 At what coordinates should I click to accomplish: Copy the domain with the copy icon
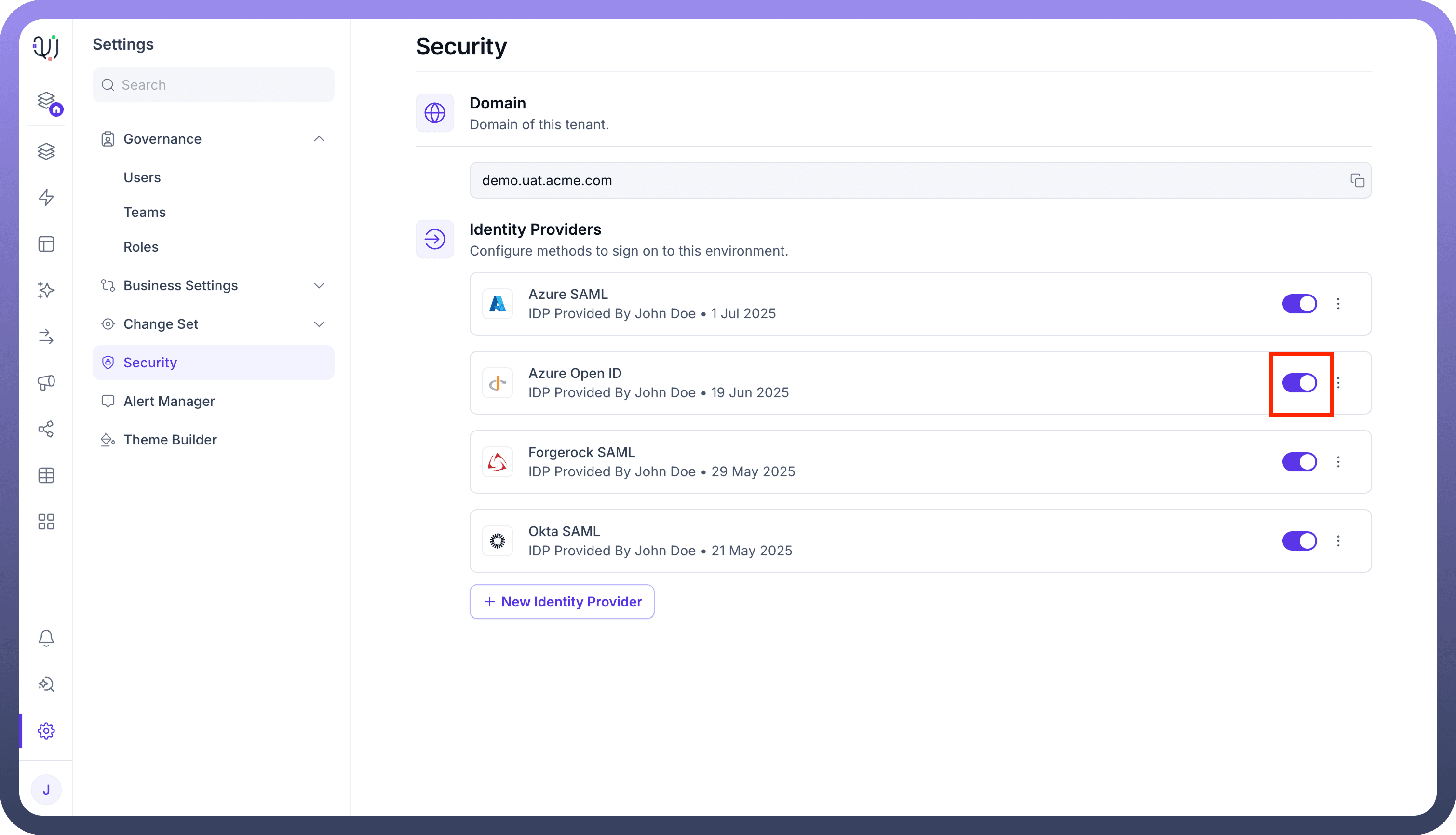(1357, 181)
